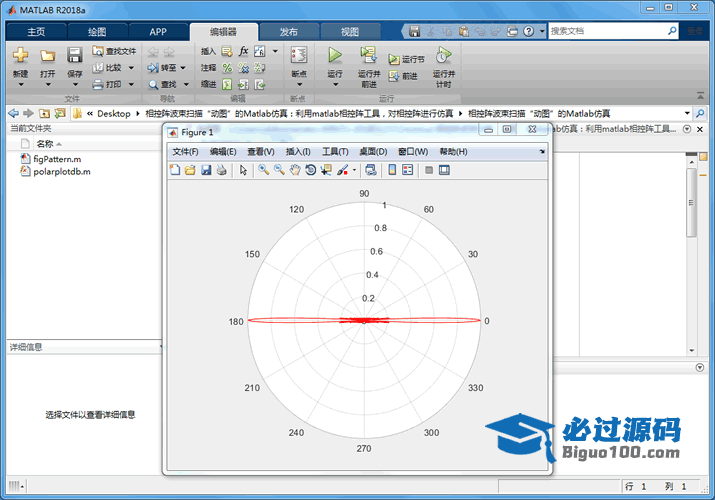Image resolution: width=715 pixels, height=500 pixels.
Task: Open the address bar path dropdown
Action: coord(687,113)
